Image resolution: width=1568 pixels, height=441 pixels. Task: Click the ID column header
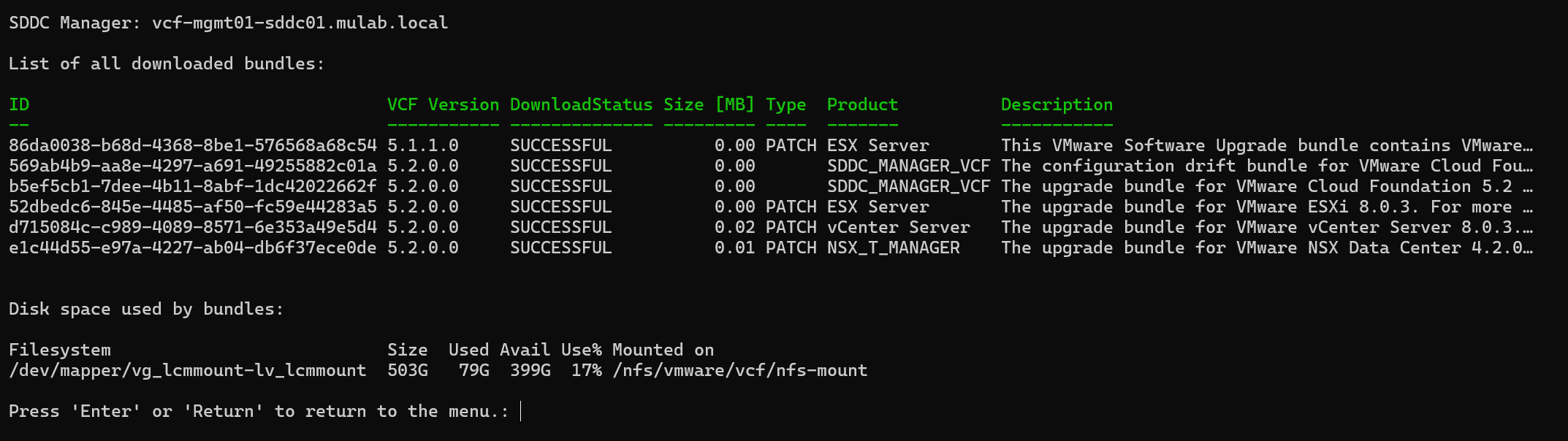pyautogui.click(x=19, y=104)
